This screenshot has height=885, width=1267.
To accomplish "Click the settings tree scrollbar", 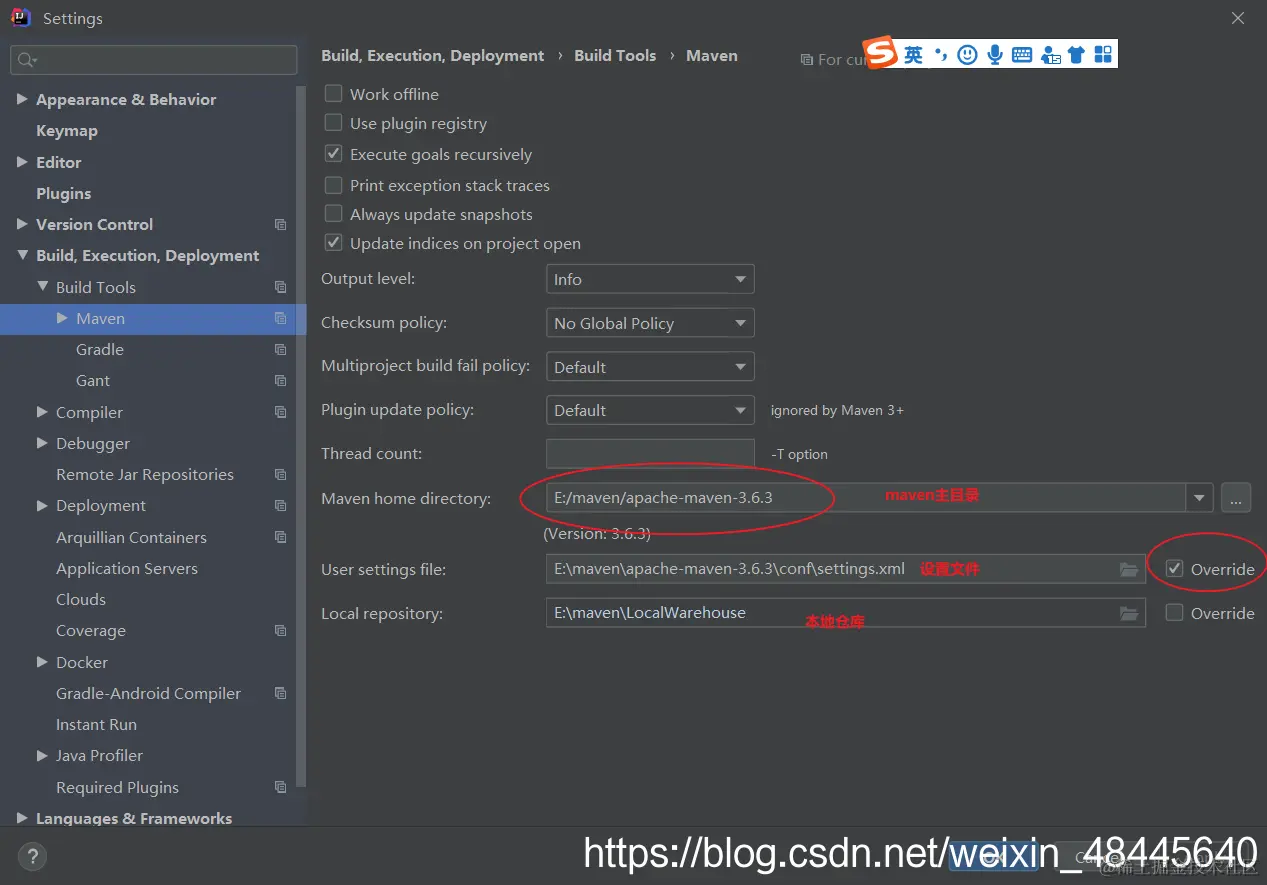I will click(302, 437).
